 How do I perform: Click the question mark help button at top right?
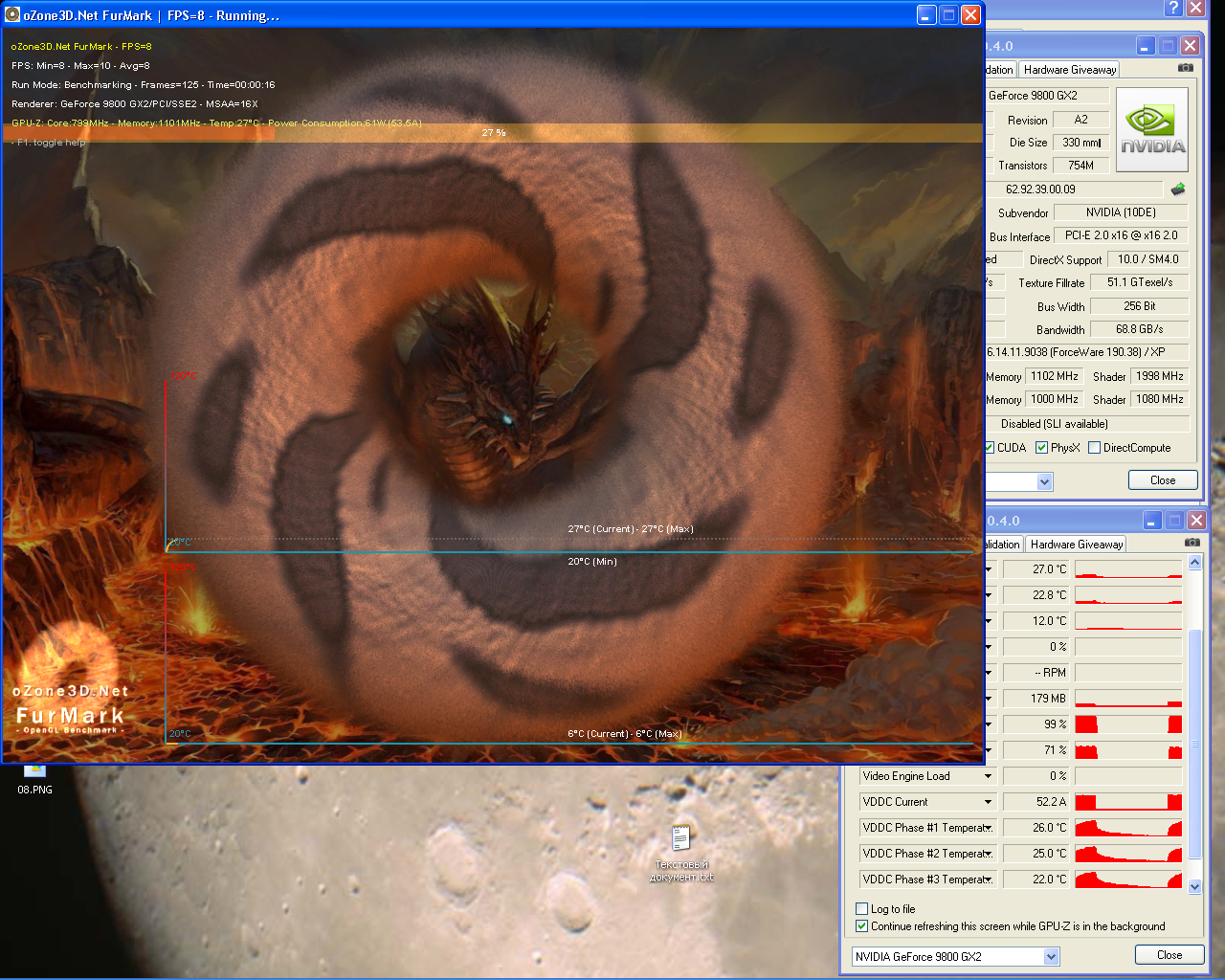(1173, 8)
